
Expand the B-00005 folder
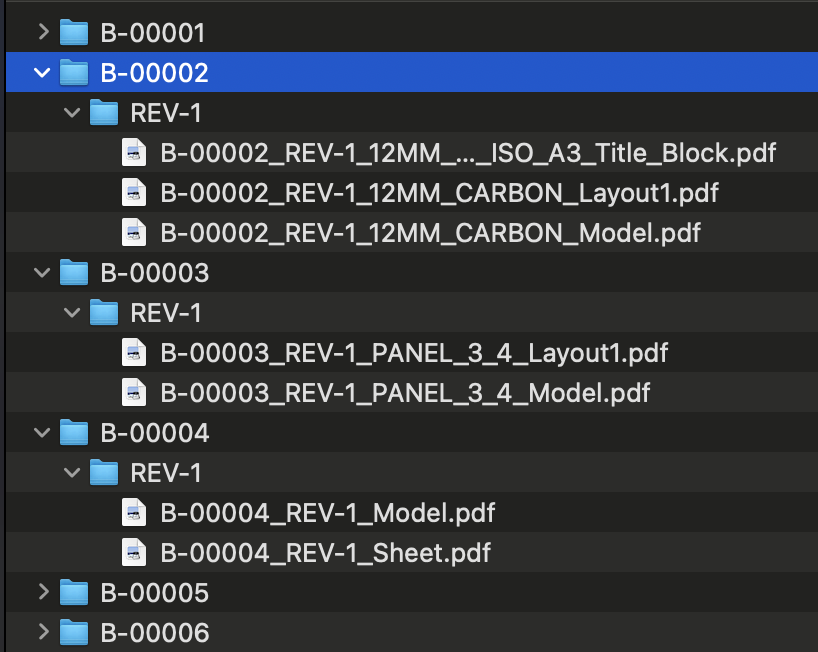click(x=42, y=592)
